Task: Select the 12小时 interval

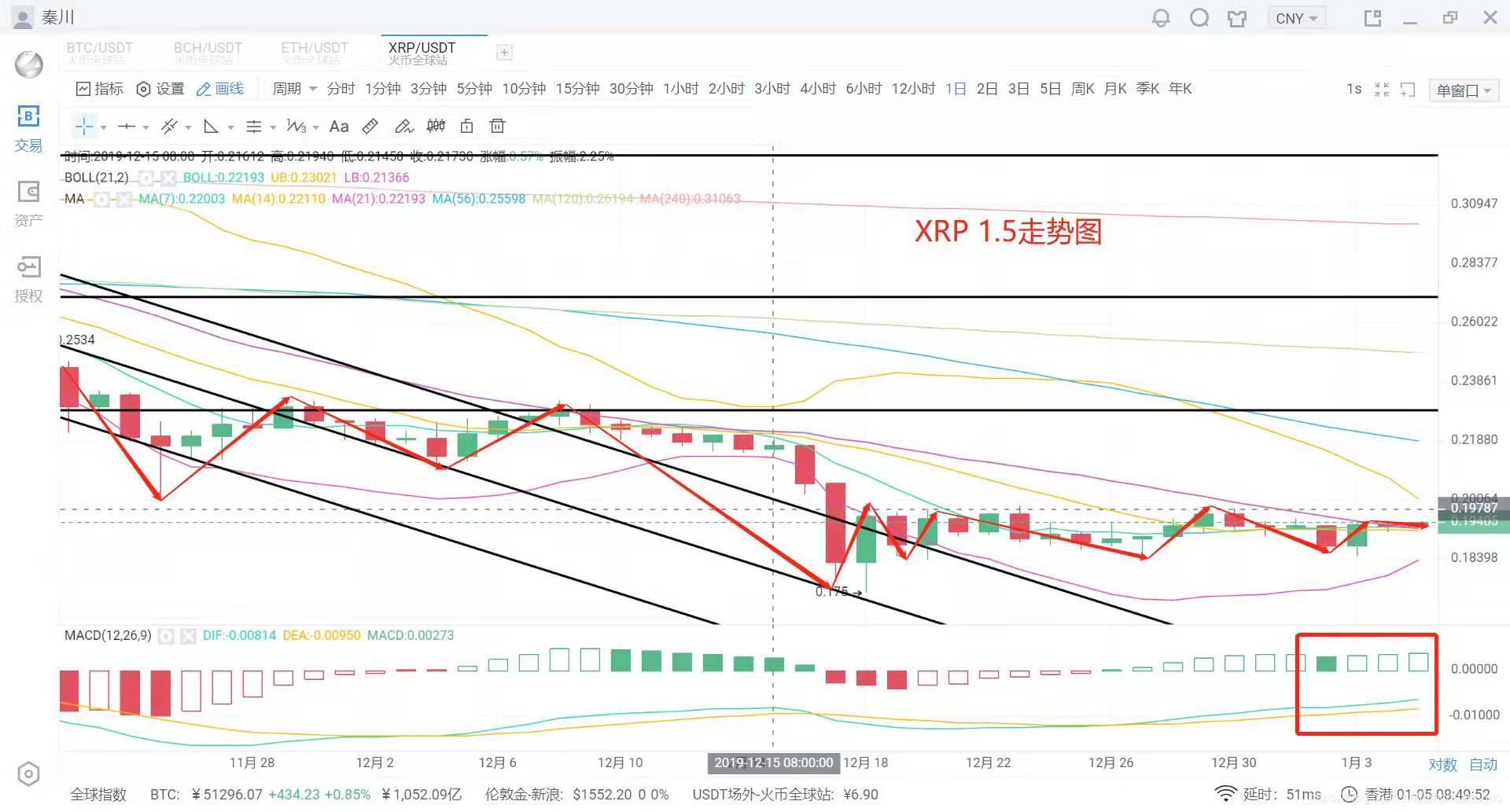Action: [913, 89]
